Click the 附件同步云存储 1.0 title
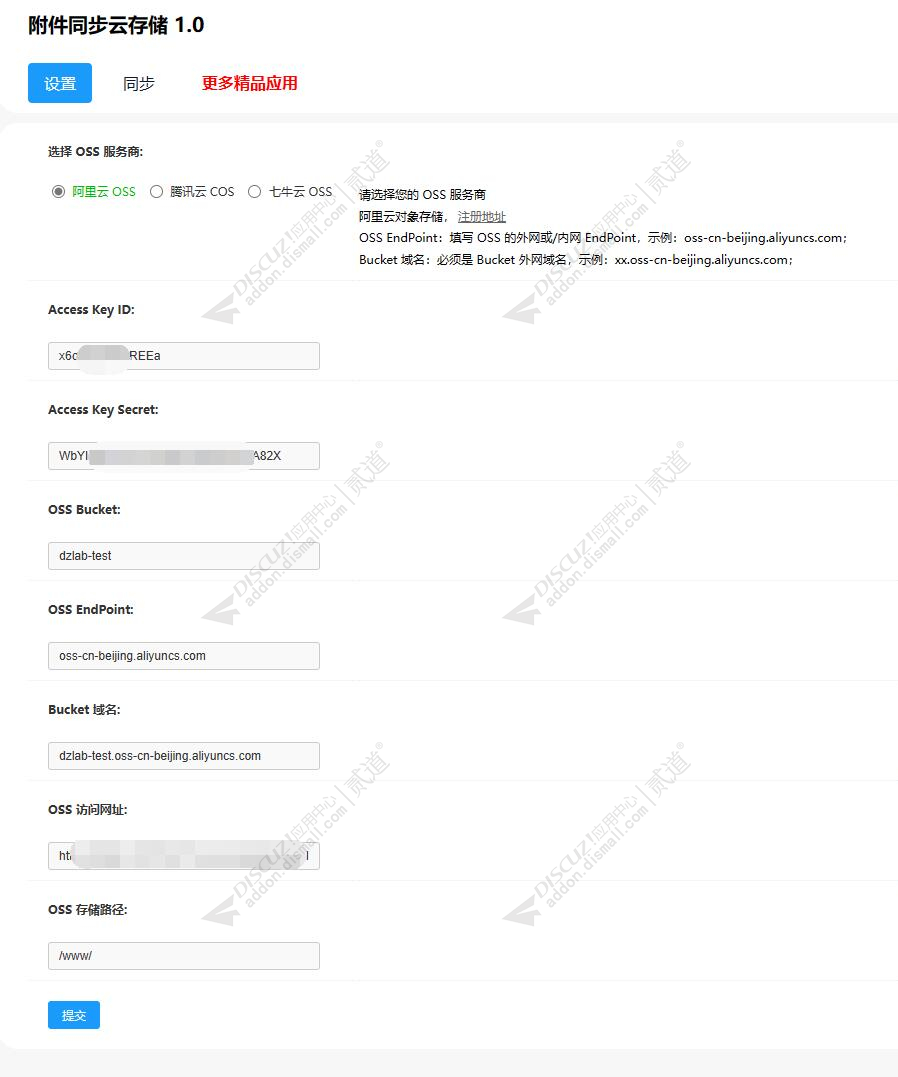This screenshot has height=1077, width=898. (x=116, y=25)
